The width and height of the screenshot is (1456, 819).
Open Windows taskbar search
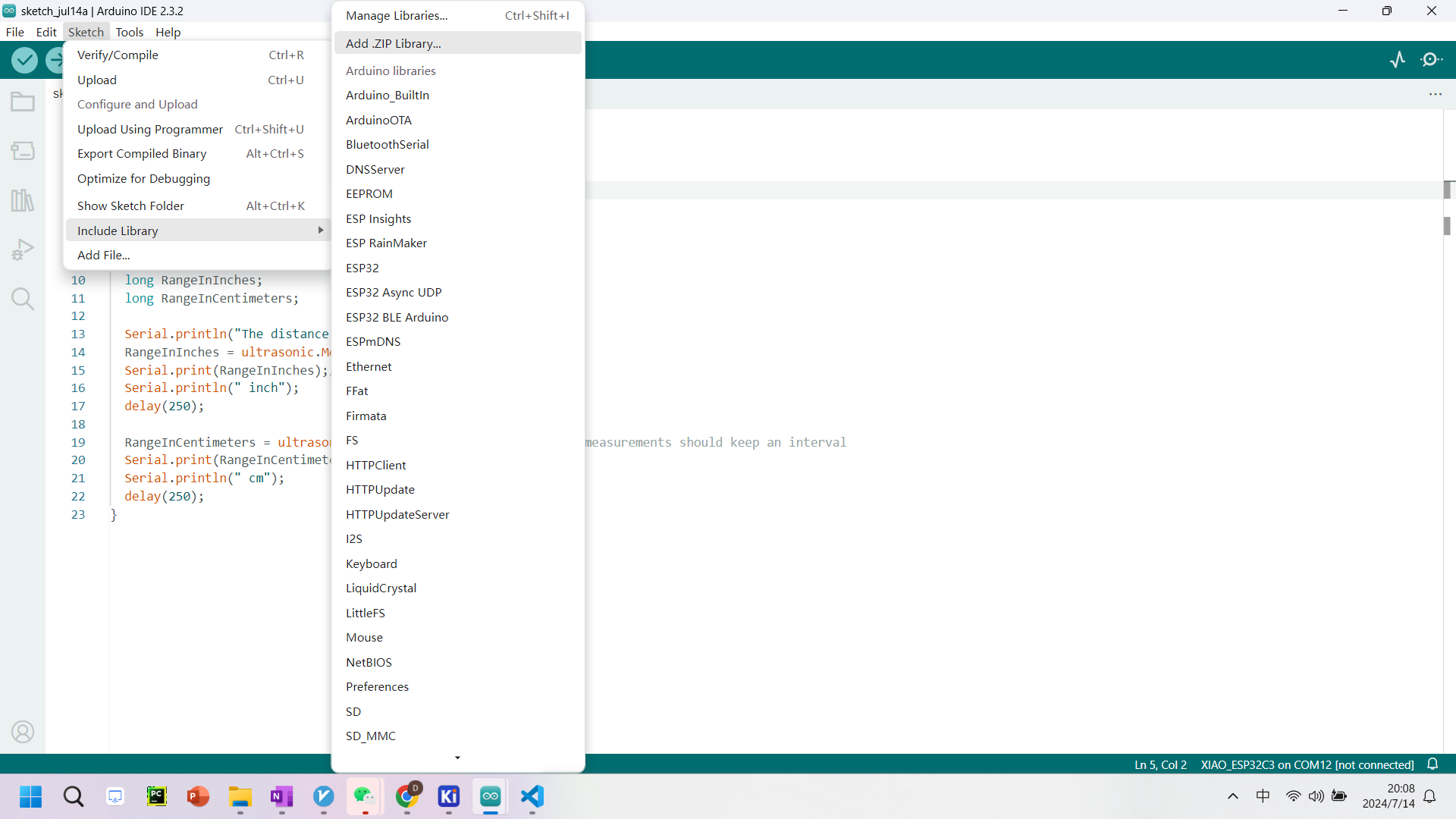(74, 797)
